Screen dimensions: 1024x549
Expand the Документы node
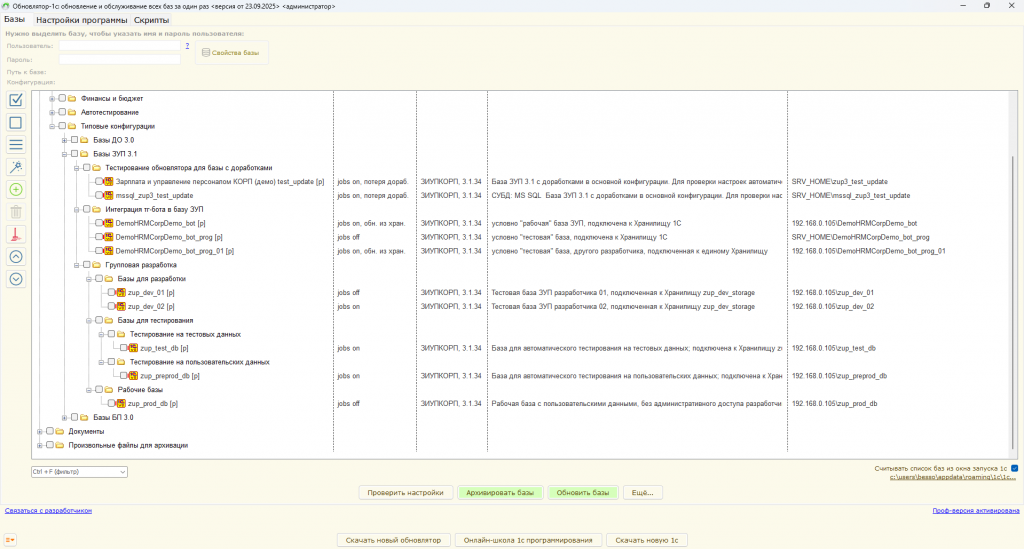[40, 431]
